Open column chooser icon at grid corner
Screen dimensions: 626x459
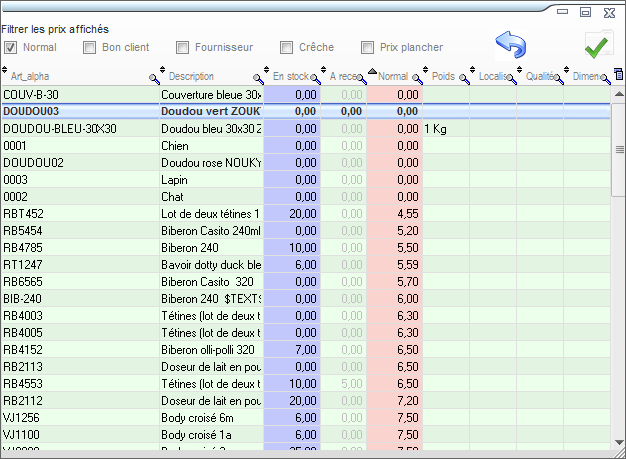pyautogui.click(x=618, y=75)
